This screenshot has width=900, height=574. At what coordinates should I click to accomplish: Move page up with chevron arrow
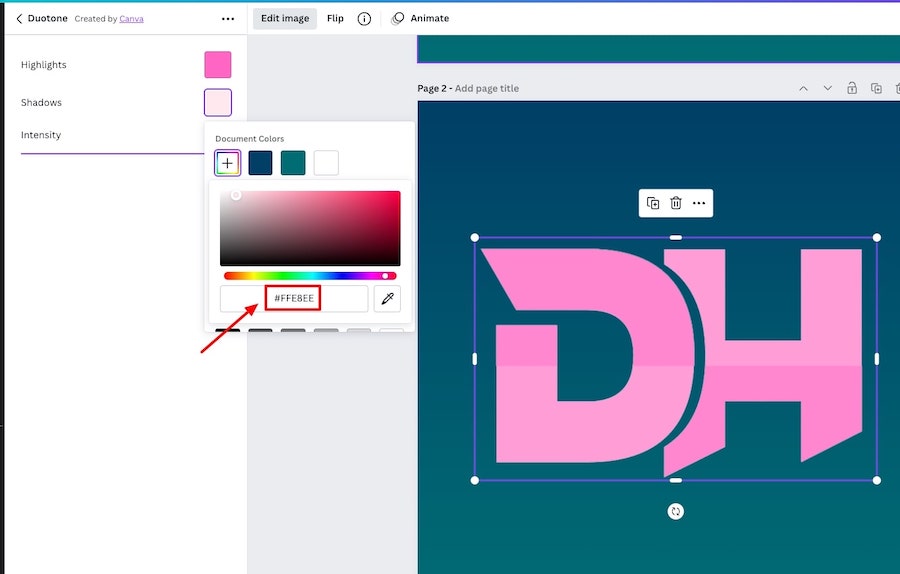coord(803,88)
